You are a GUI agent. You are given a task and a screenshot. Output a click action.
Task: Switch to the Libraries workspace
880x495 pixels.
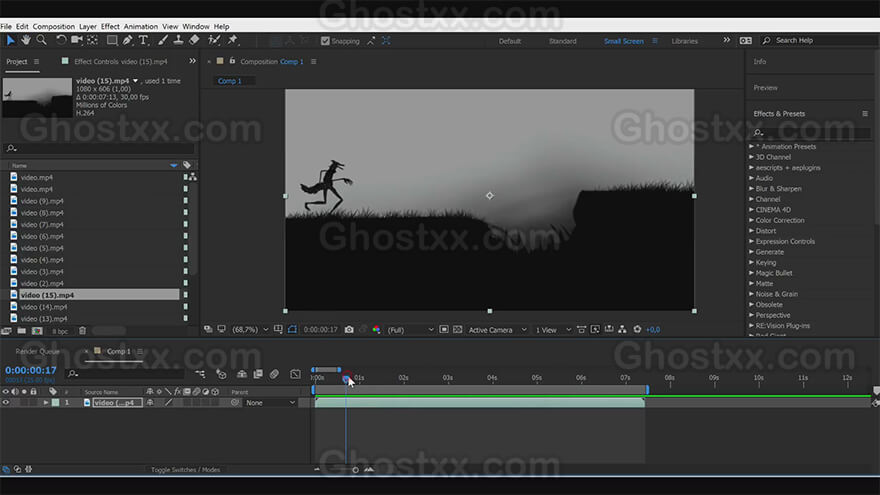click(685, 41)
